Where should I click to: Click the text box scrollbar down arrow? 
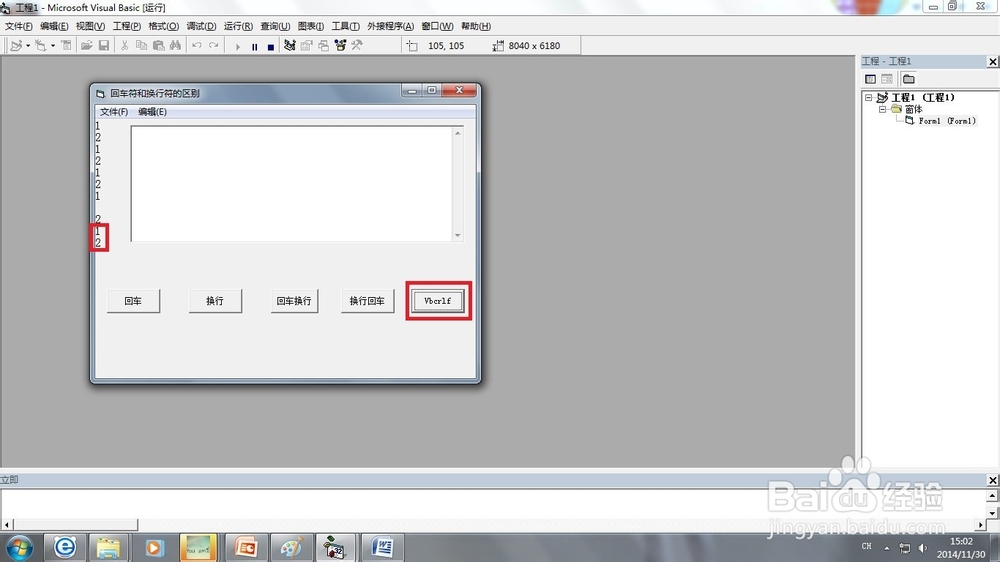click(x=457, y=235)
